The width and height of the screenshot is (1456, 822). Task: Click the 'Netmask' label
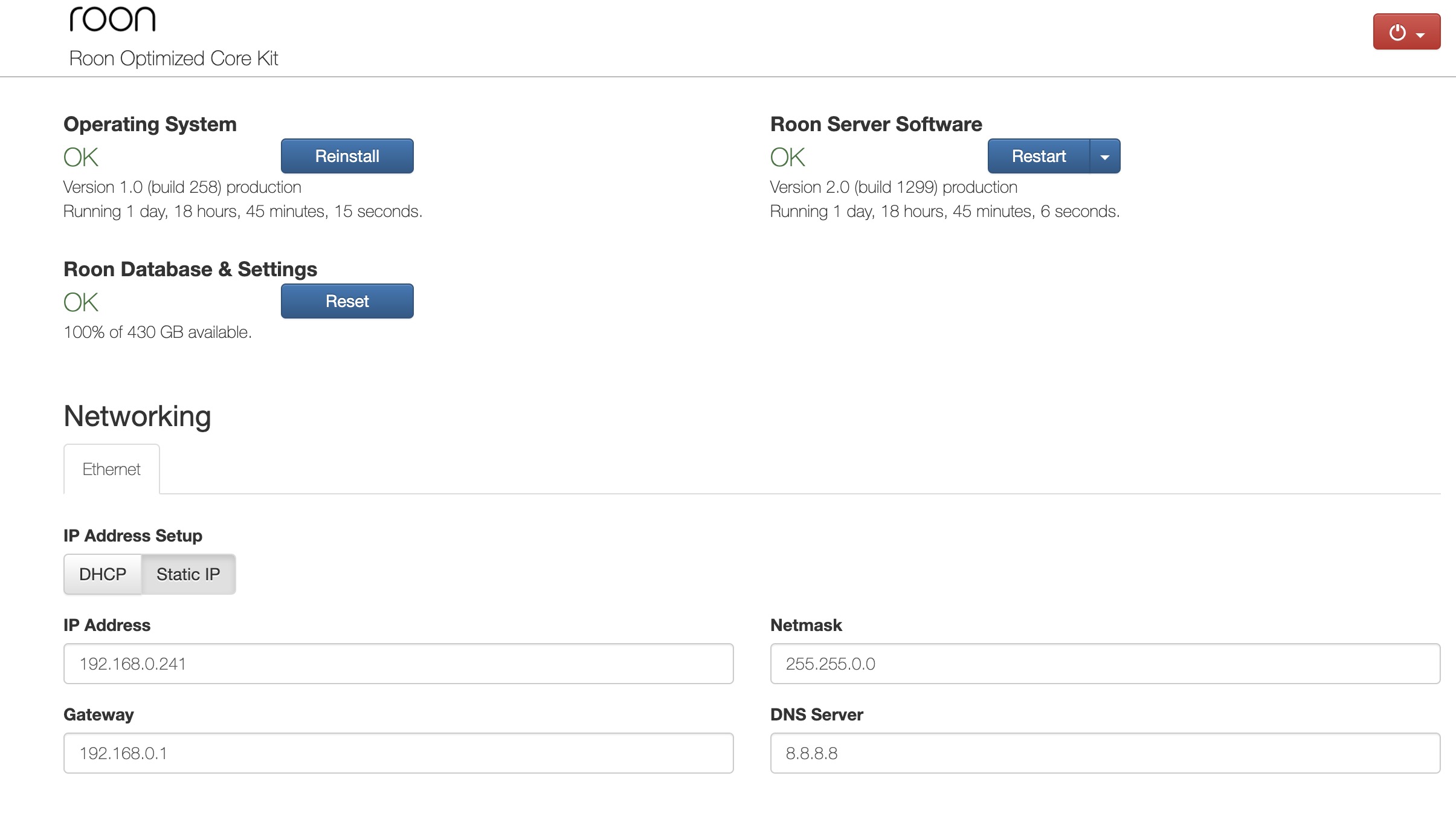(806, 625)
